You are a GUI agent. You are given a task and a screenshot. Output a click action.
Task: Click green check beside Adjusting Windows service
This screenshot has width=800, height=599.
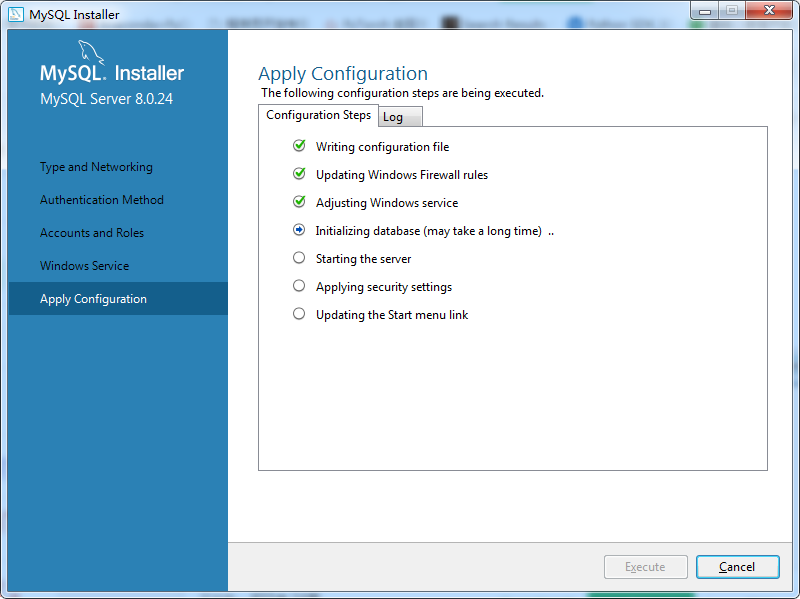point(299,202)
